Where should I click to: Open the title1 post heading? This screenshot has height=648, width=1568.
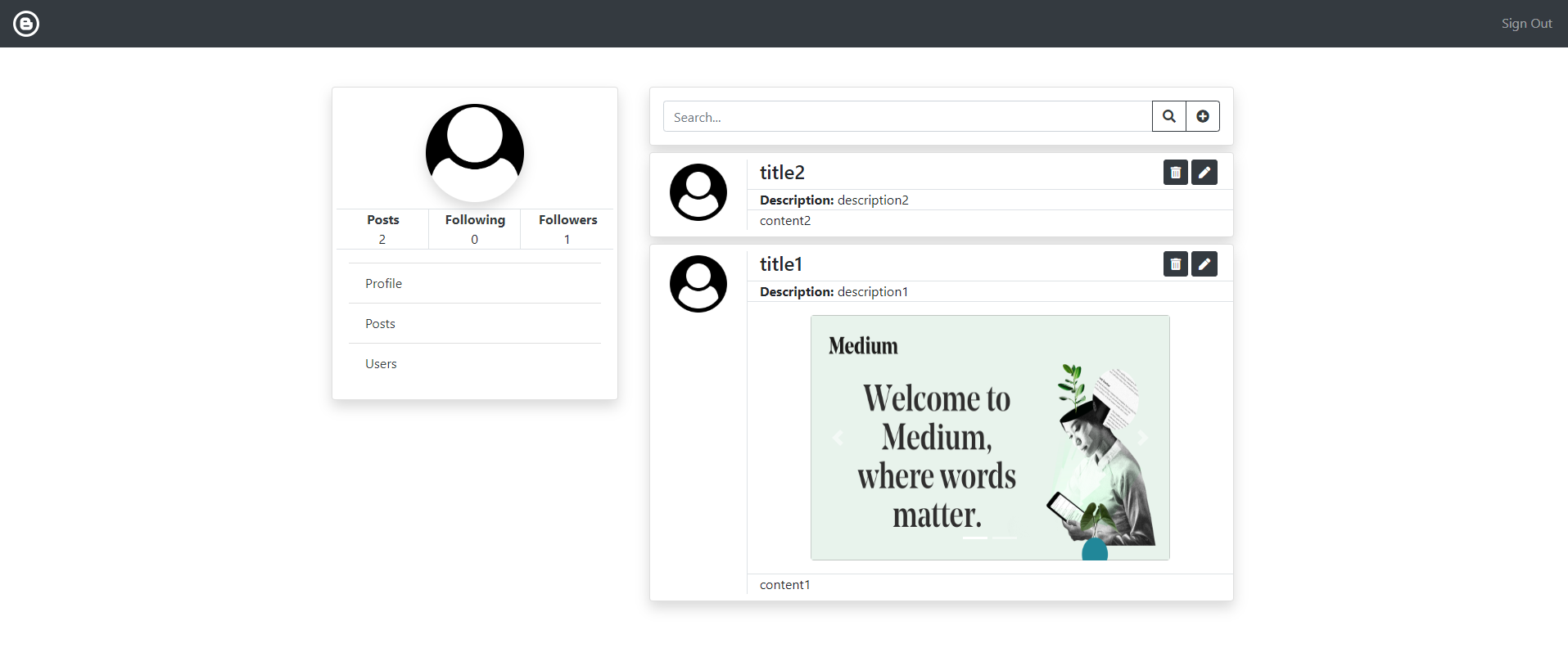pyautogui.click(x=781, y=264)
